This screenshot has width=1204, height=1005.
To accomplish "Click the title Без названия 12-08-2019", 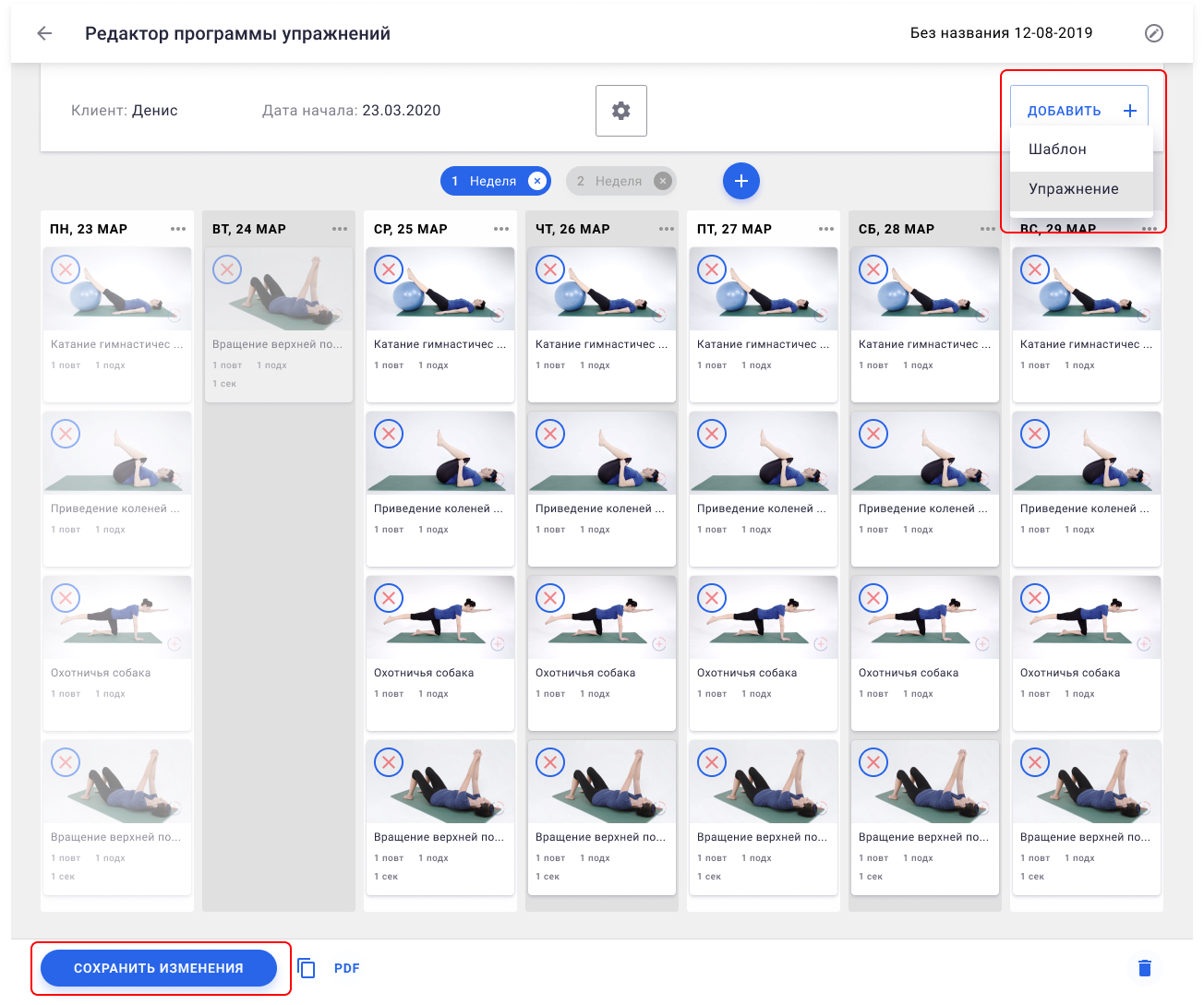I will coord(1002,33).
